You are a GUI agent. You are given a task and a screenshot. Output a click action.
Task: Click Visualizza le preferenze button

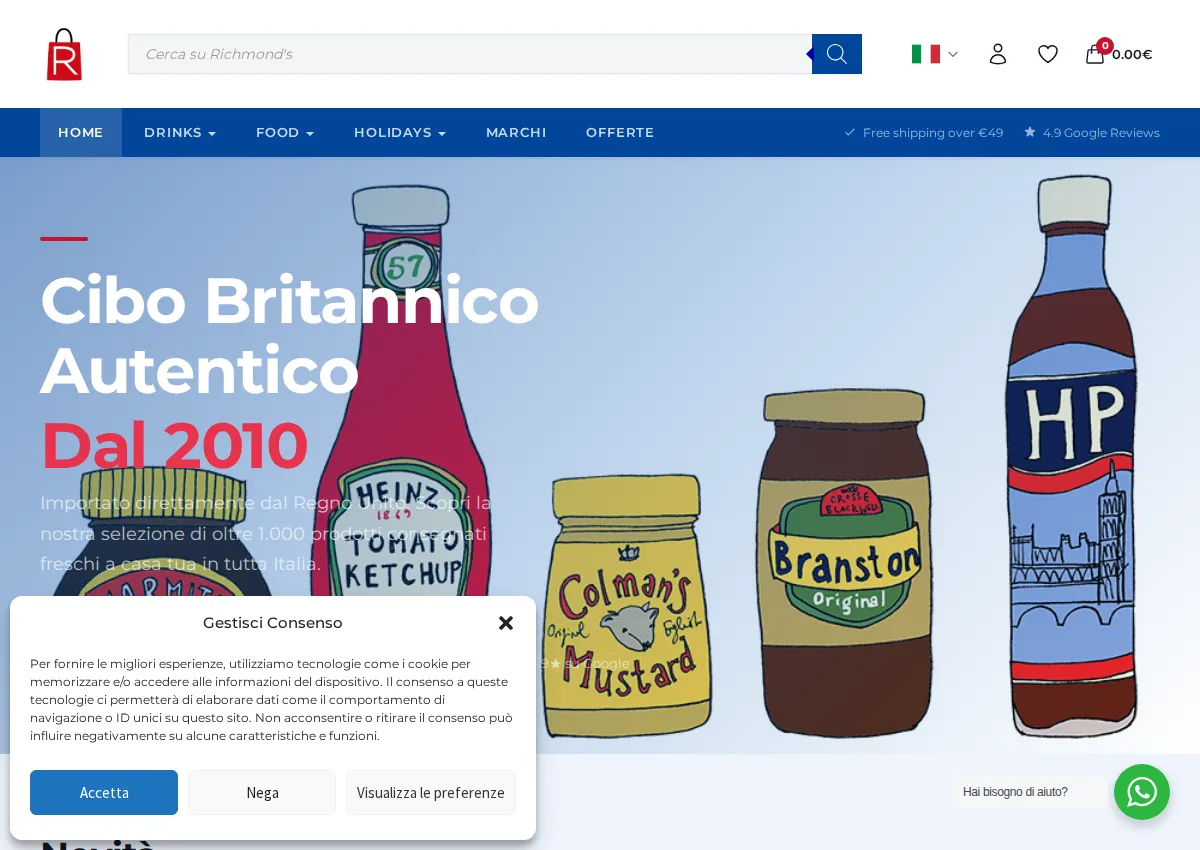[431, 793]
